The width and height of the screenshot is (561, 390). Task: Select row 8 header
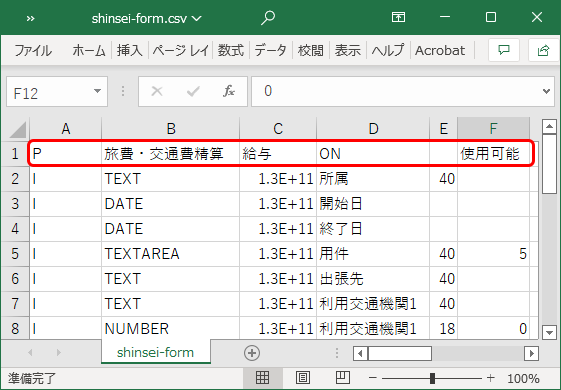pyautogui.click(x=15, y=329)
